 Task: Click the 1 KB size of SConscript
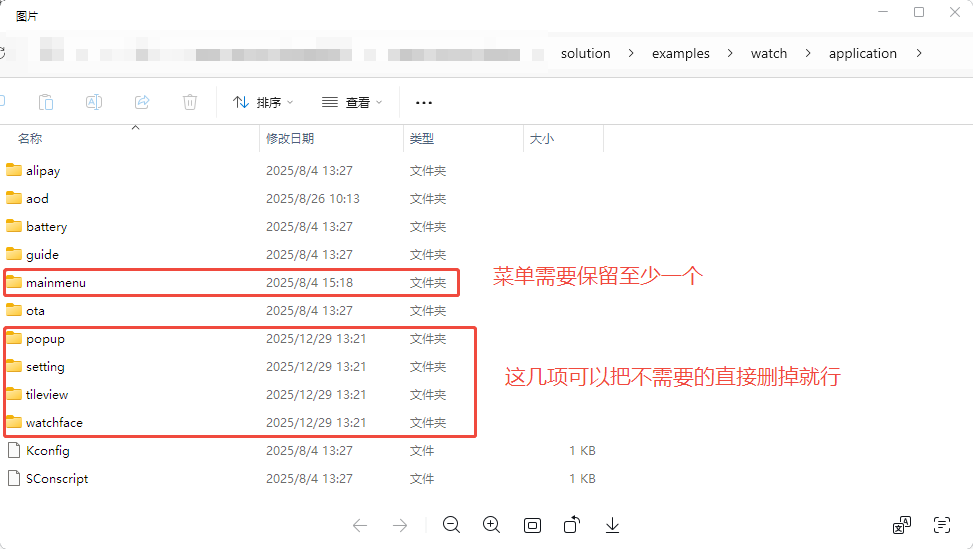[x=582, y=479]
